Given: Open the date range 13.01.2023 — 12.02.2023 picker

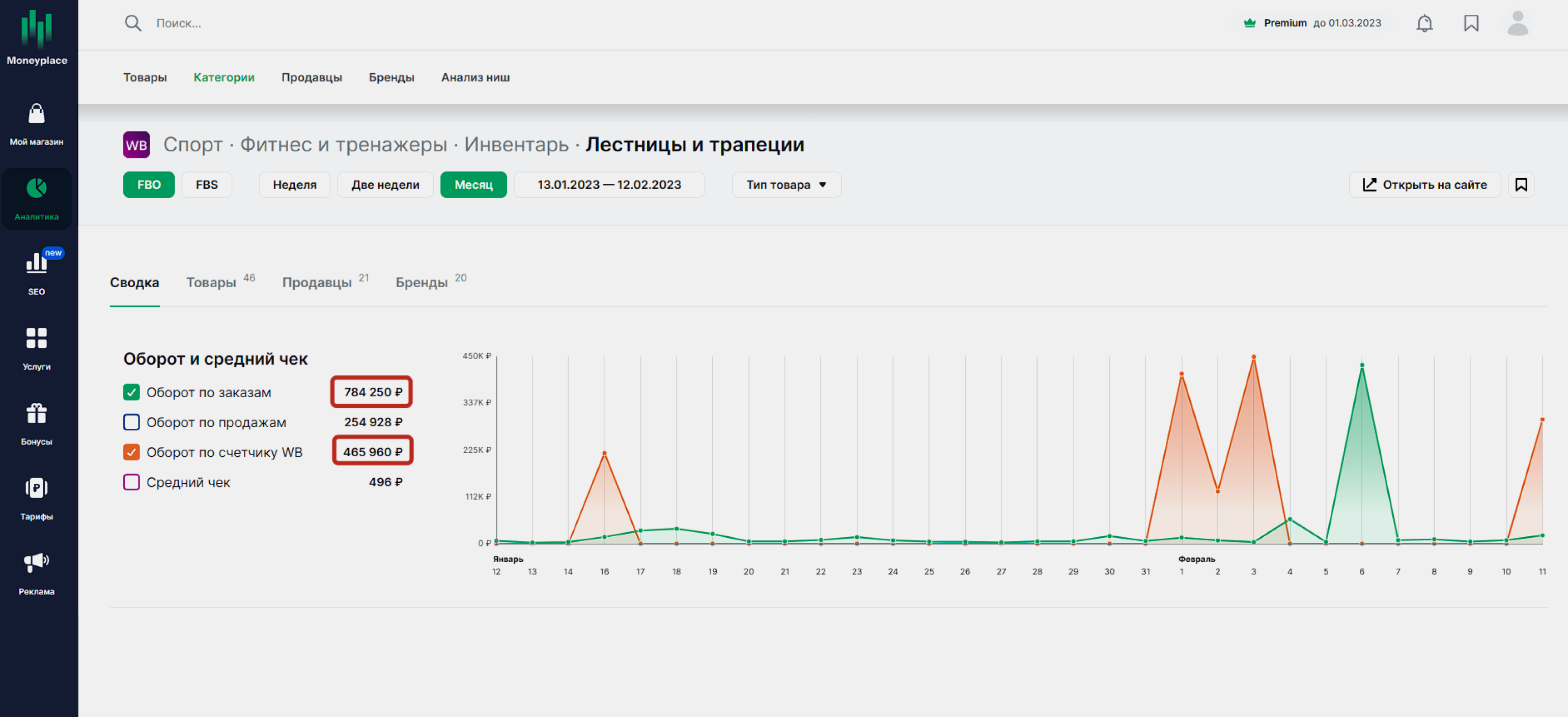Looking at the screenshot, I should [x=609, y=184].
